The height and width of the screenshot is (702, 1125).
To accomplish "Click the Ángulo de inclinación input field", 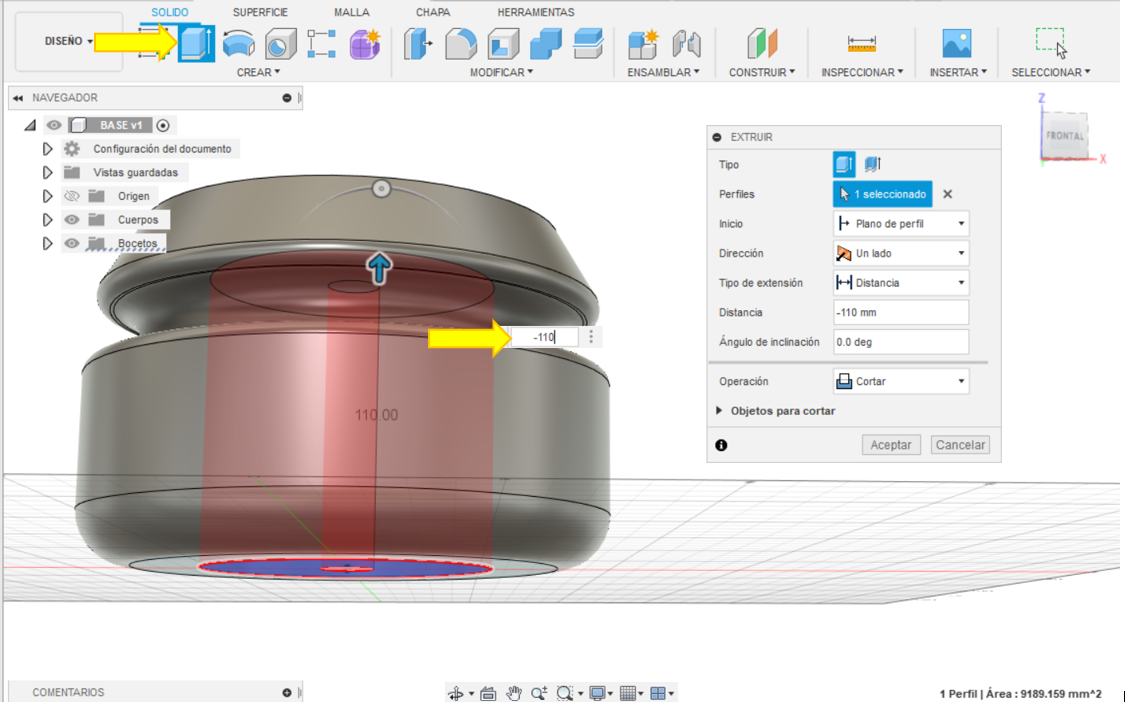I will (x=901, y=342).
